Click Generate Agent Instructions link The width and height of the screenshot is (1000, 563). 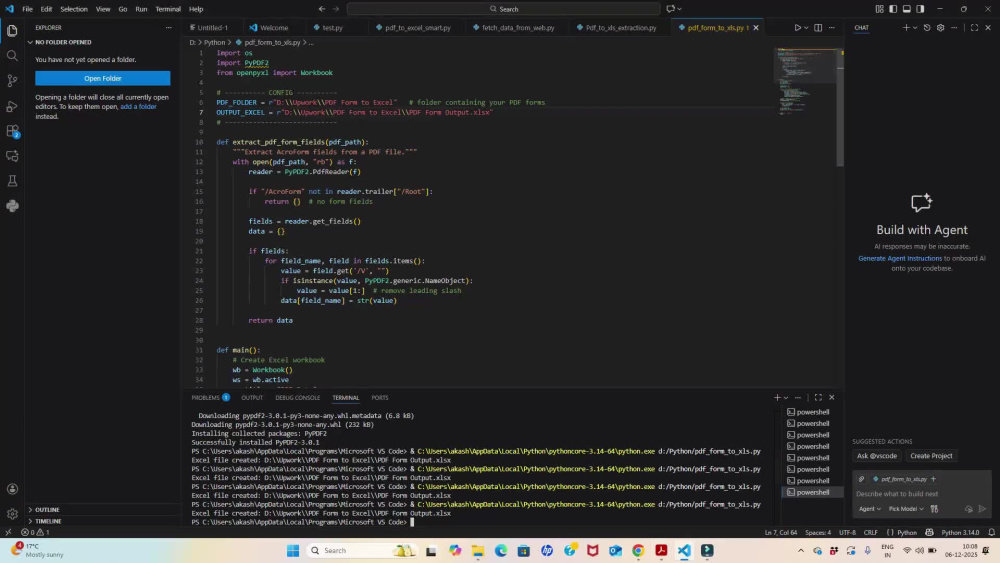point(899,258)
